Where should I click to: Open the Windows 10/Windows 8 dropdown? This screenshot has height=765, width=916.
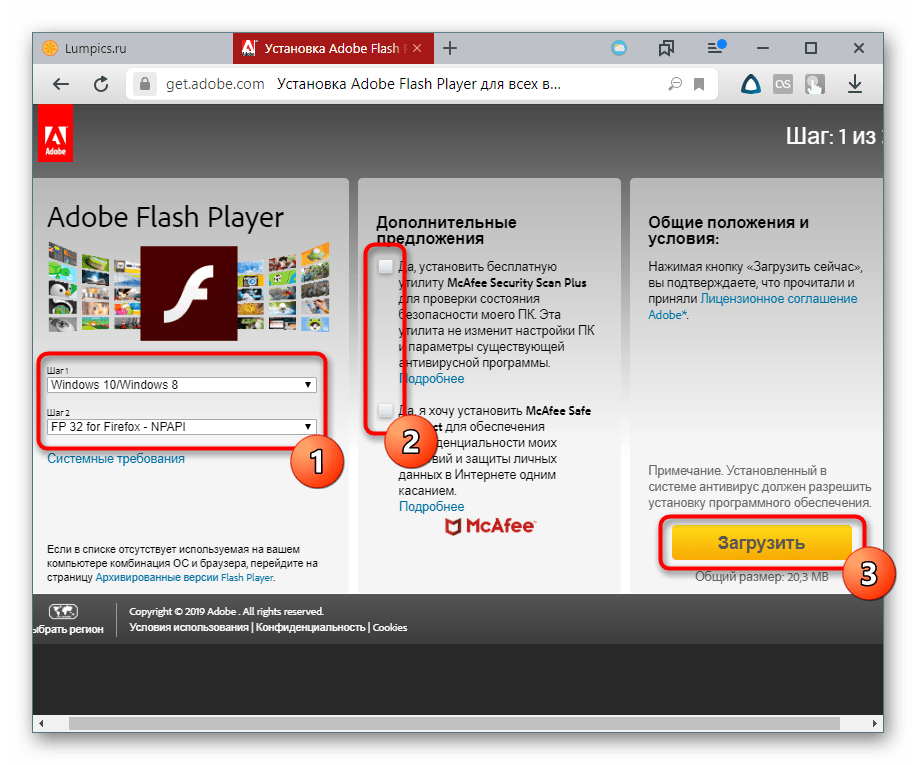point(182,385)
